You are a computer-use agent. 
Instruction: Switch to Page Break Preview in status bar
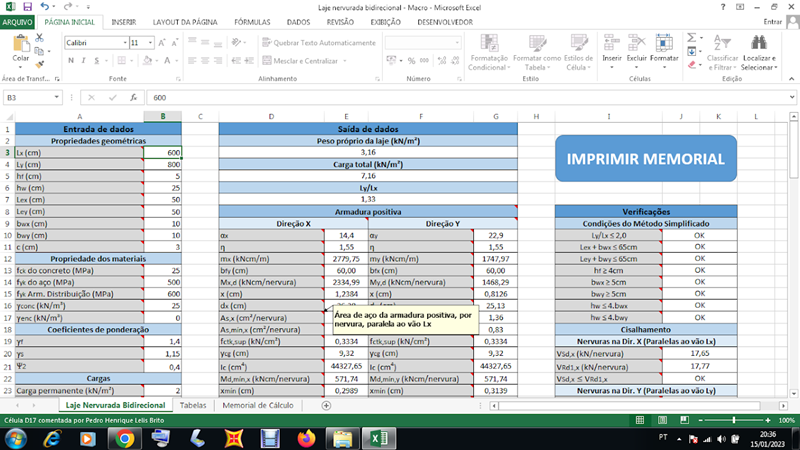684,420
